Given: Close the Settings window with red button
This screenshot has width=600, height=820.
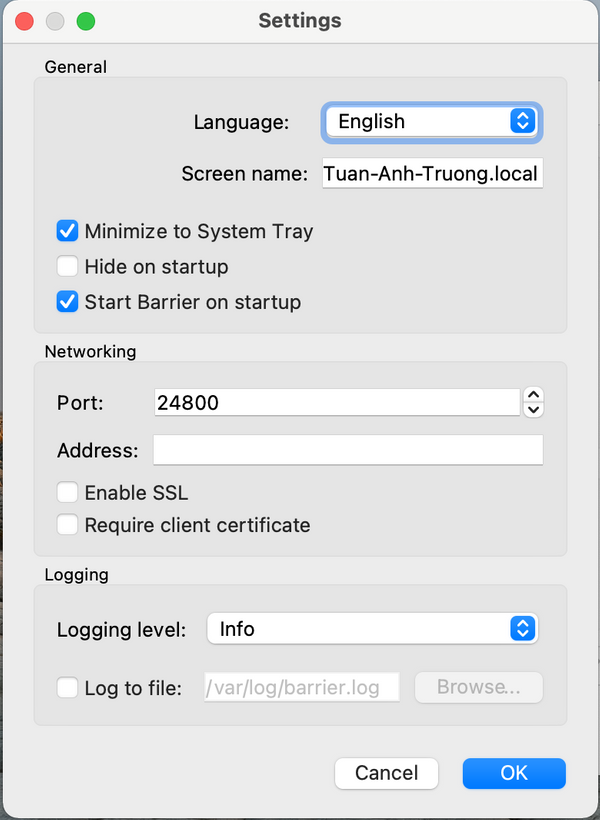Looking at the screenshot, I should point(25,21).
